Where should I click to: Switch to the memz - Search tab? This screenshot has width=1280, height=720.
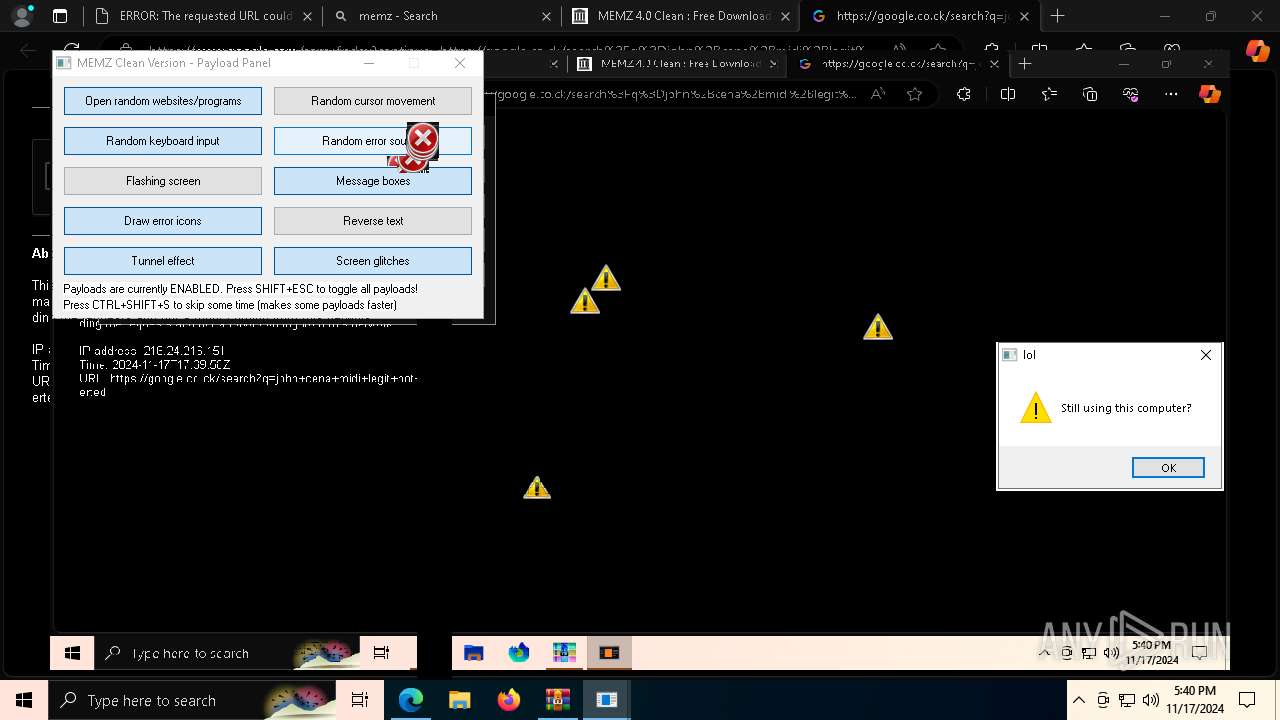440,16
